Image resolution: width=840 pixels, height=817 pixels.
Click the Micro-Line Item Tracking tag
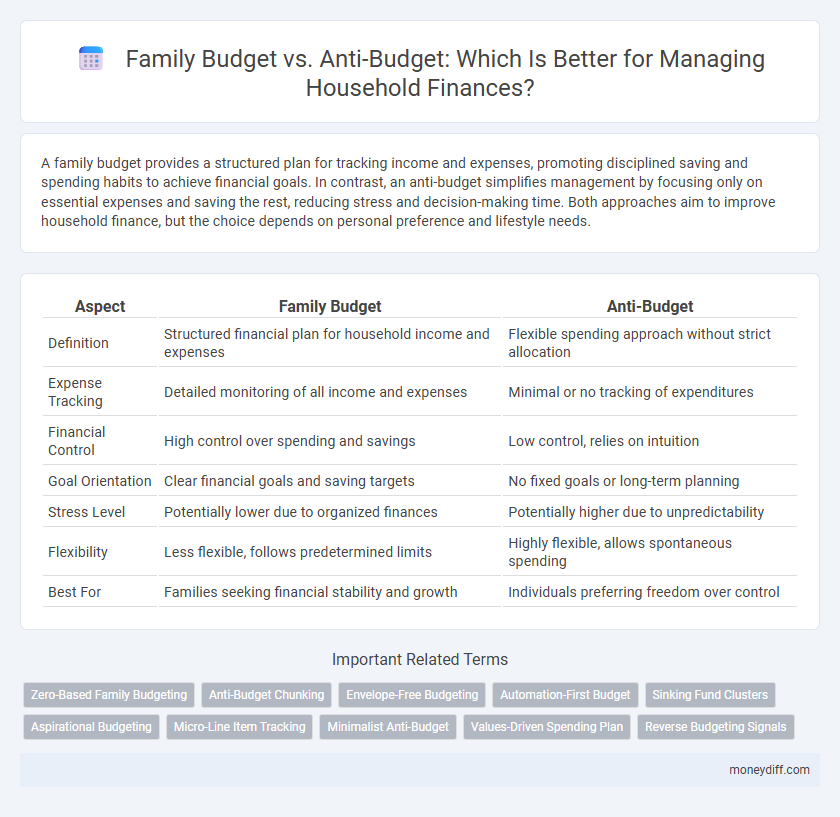pos(239,727)
